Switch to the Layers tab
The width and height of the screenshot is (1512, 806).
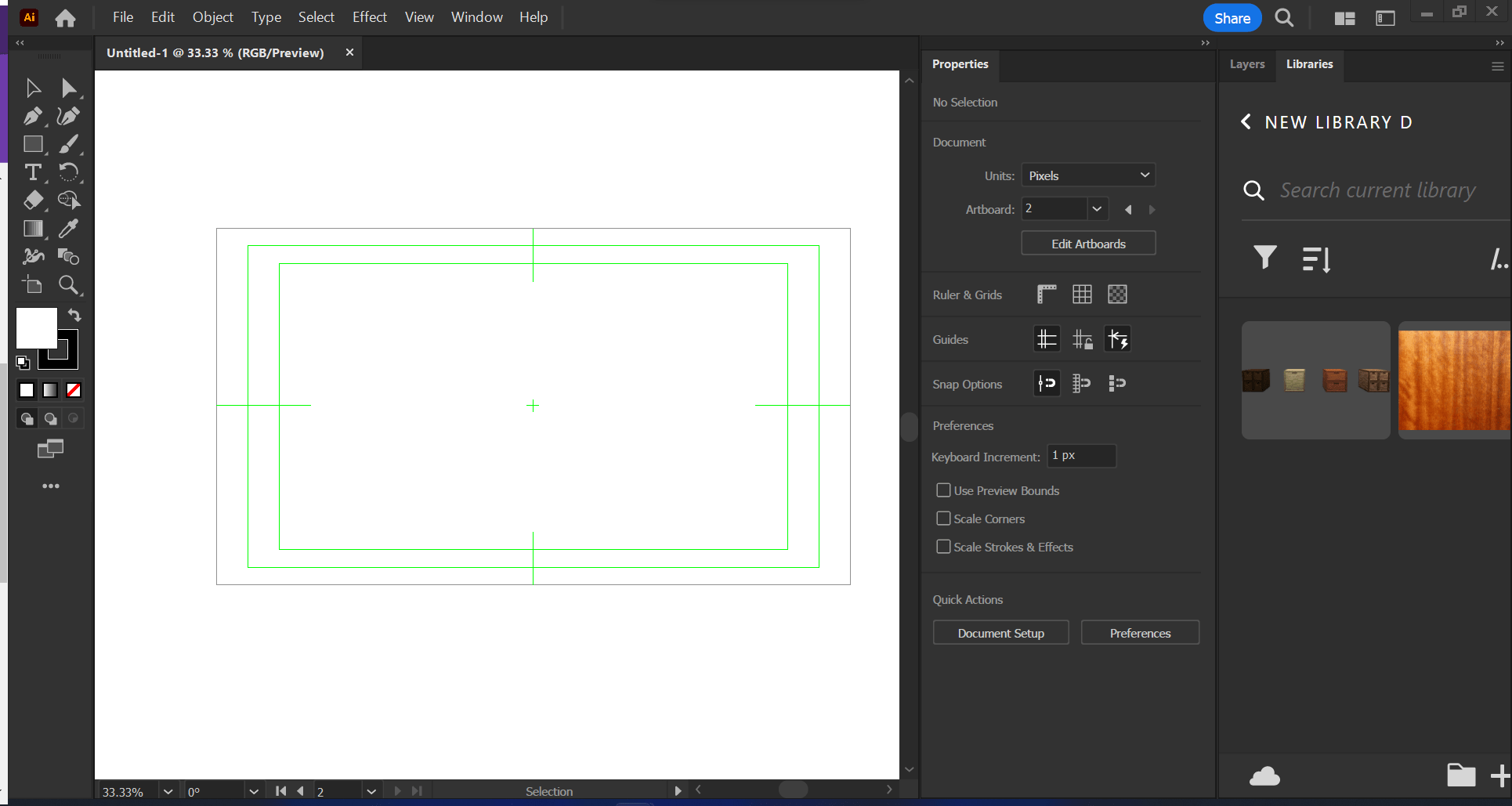tap(1247, 64)
